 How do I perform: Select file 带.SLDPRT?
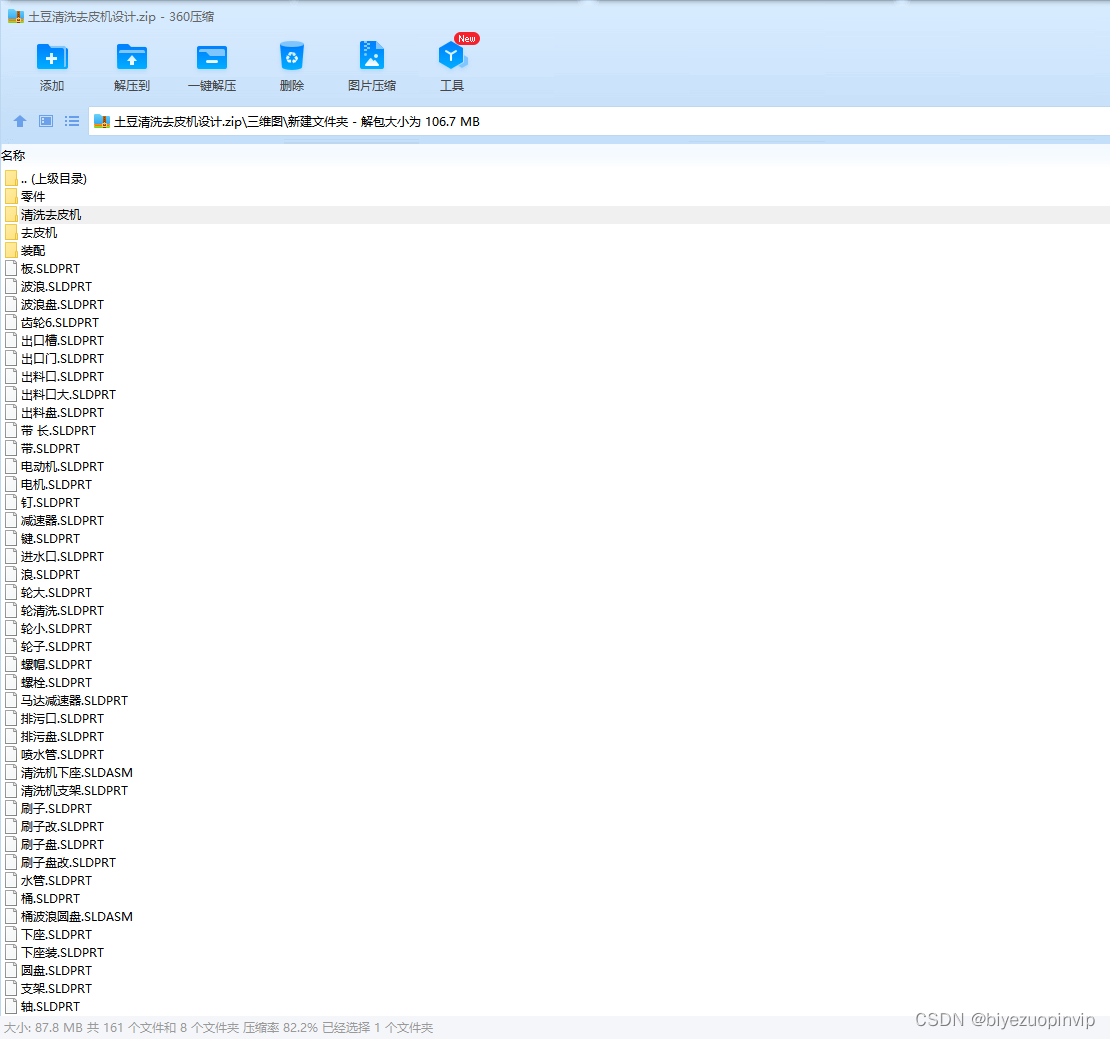tap(50, 449)
